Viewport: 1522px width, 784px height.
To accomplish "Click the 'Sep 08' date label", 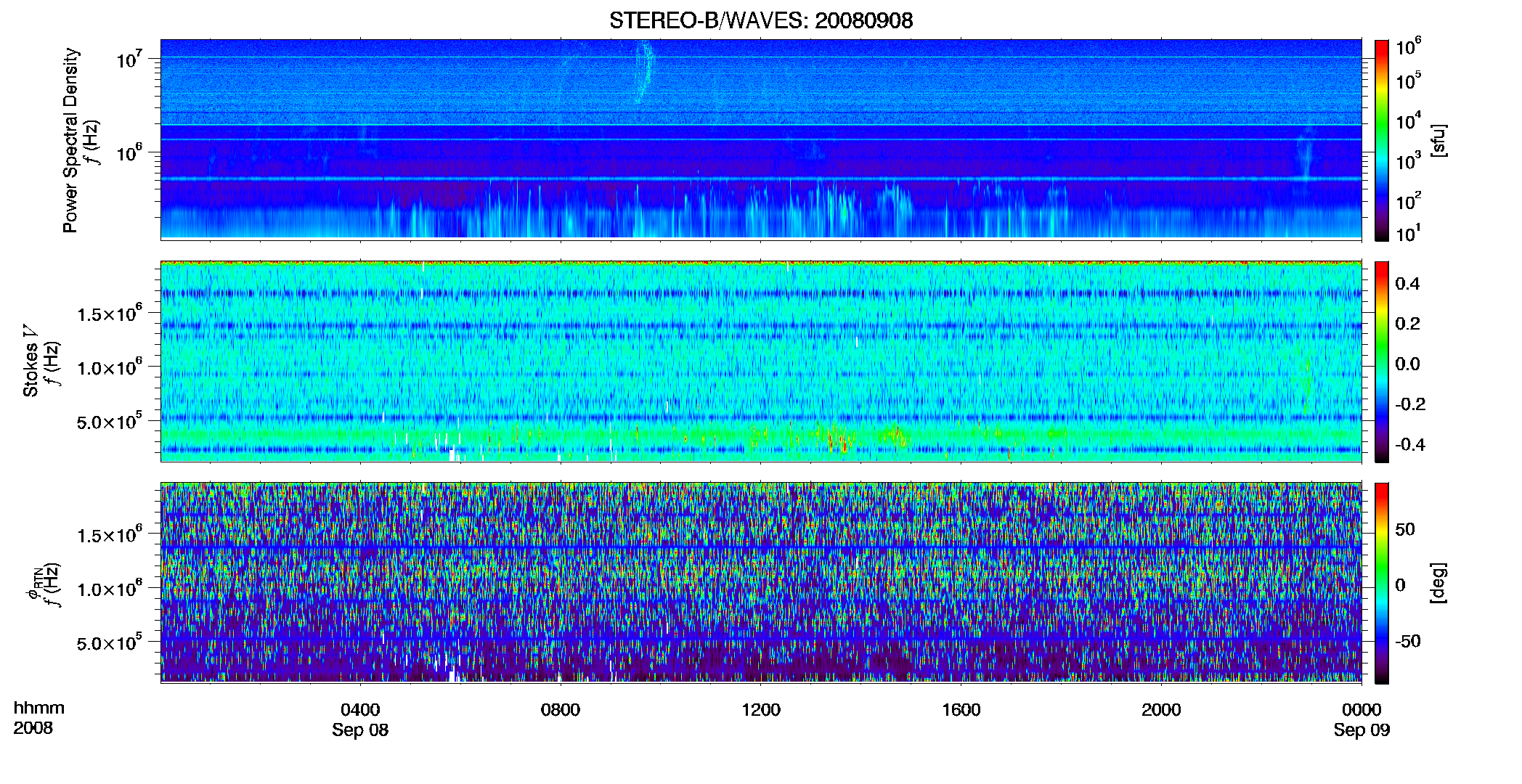I will [360, 730].
